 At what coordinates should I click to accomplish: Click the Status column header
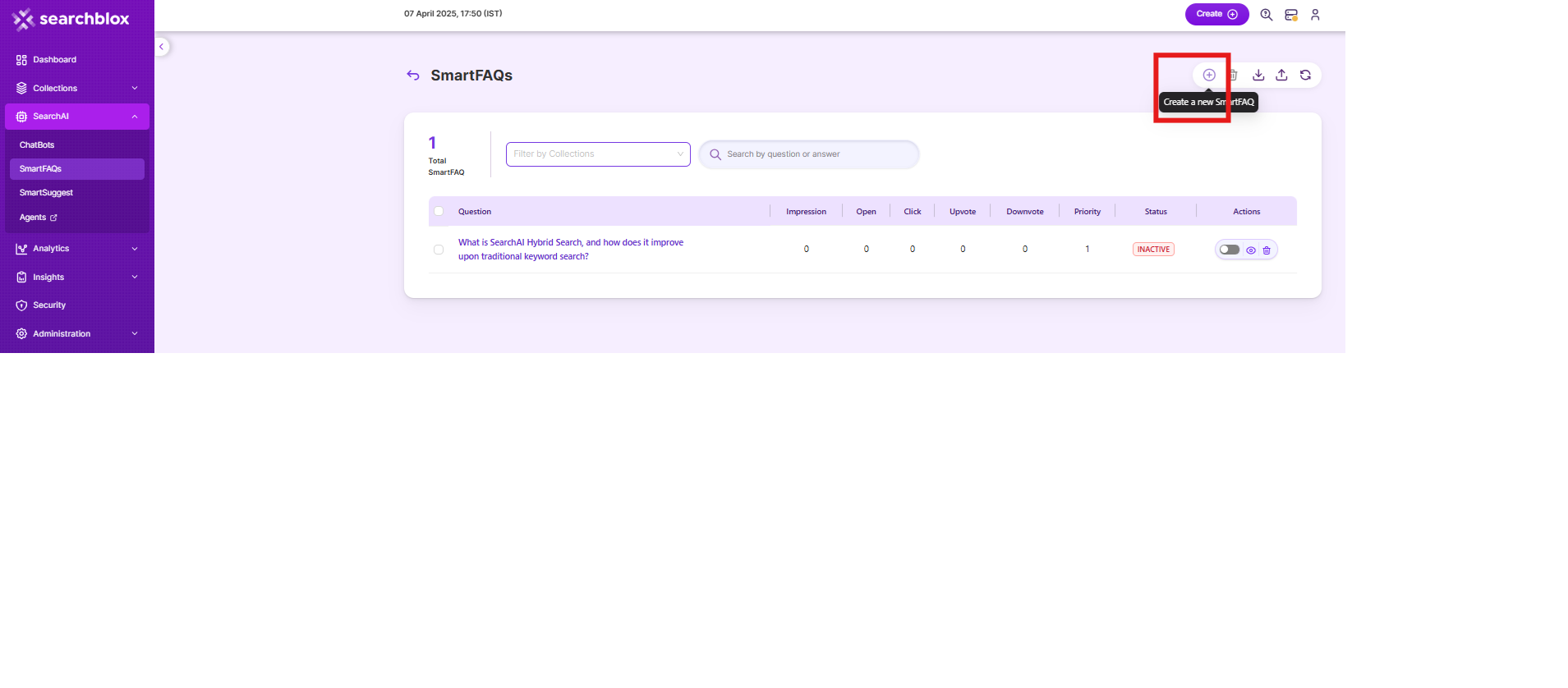(1156, 212)
